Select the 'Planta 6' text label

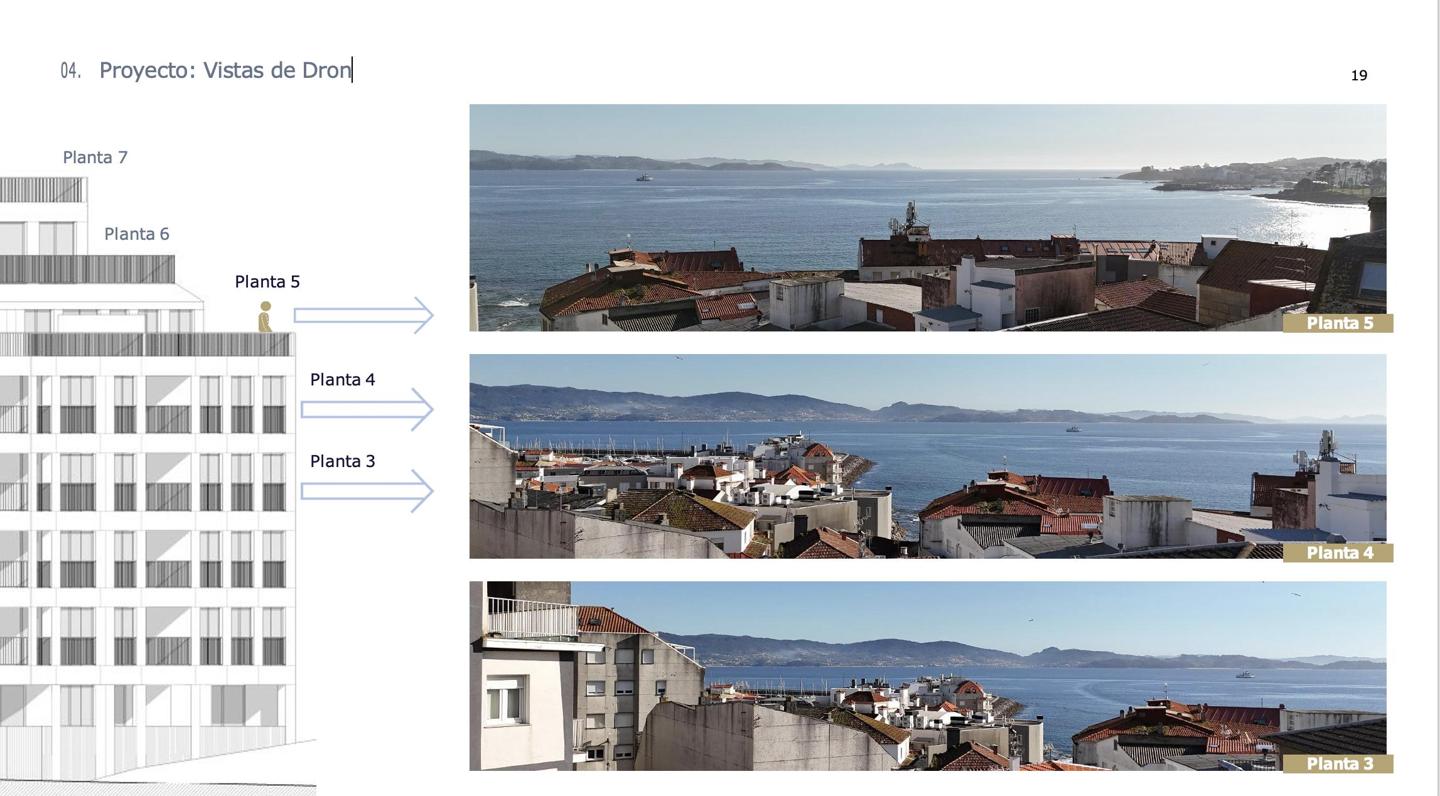coord(137,234)
